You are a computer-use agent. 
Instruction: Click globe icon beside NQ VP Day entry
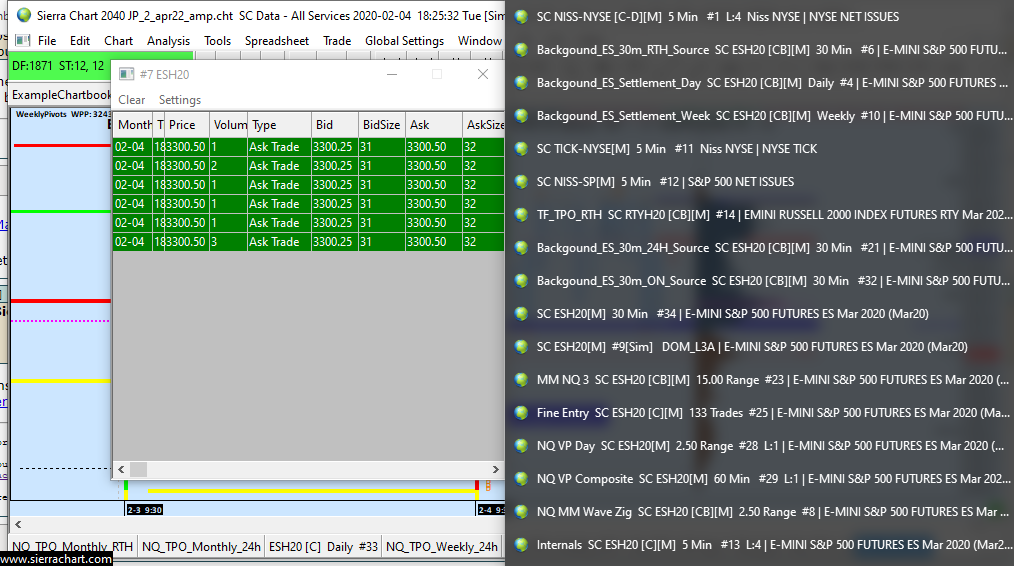(521, 446)
